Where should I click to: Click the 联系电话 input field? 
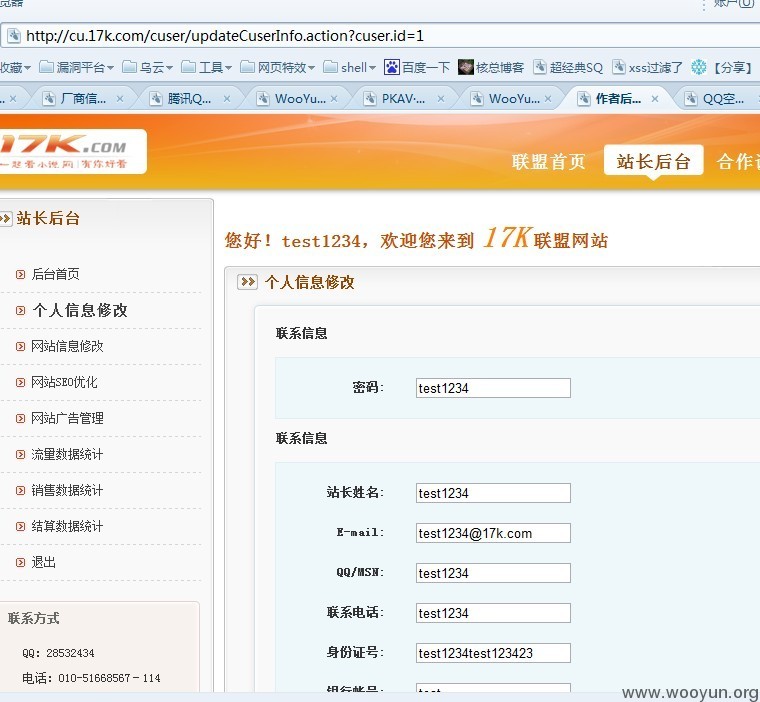(493, 613)
